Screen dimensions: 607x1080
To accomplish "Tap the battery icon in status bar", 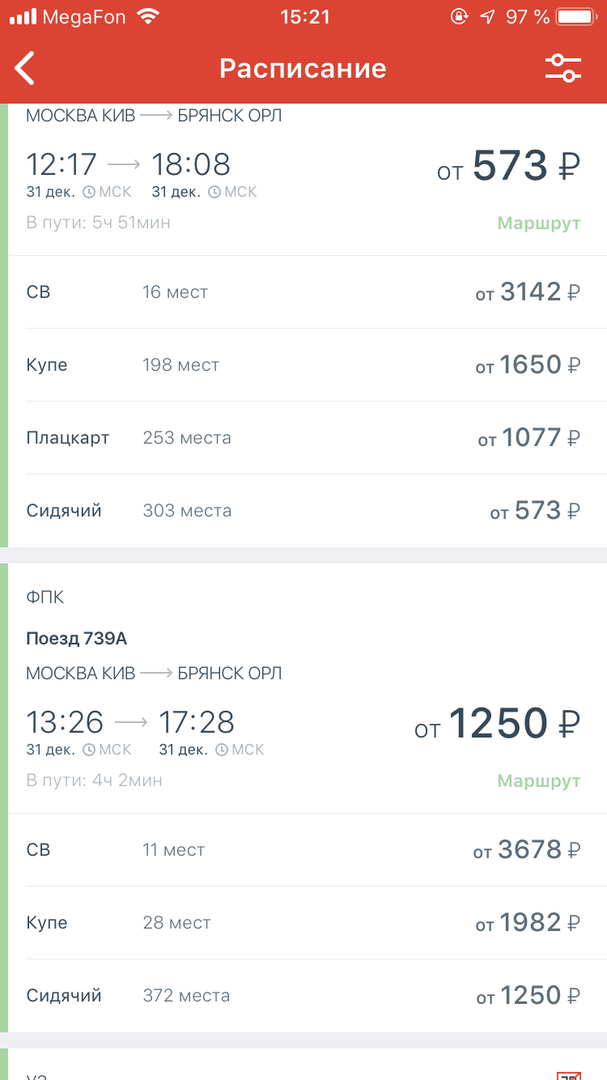I will (576, 17).
